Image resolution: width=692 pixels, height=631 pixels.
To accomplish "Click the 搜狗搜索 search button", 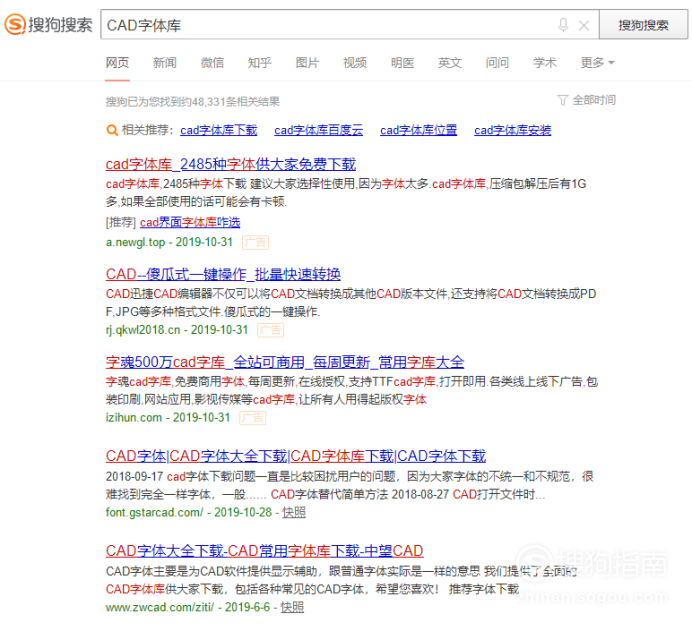I will (643, 25).
